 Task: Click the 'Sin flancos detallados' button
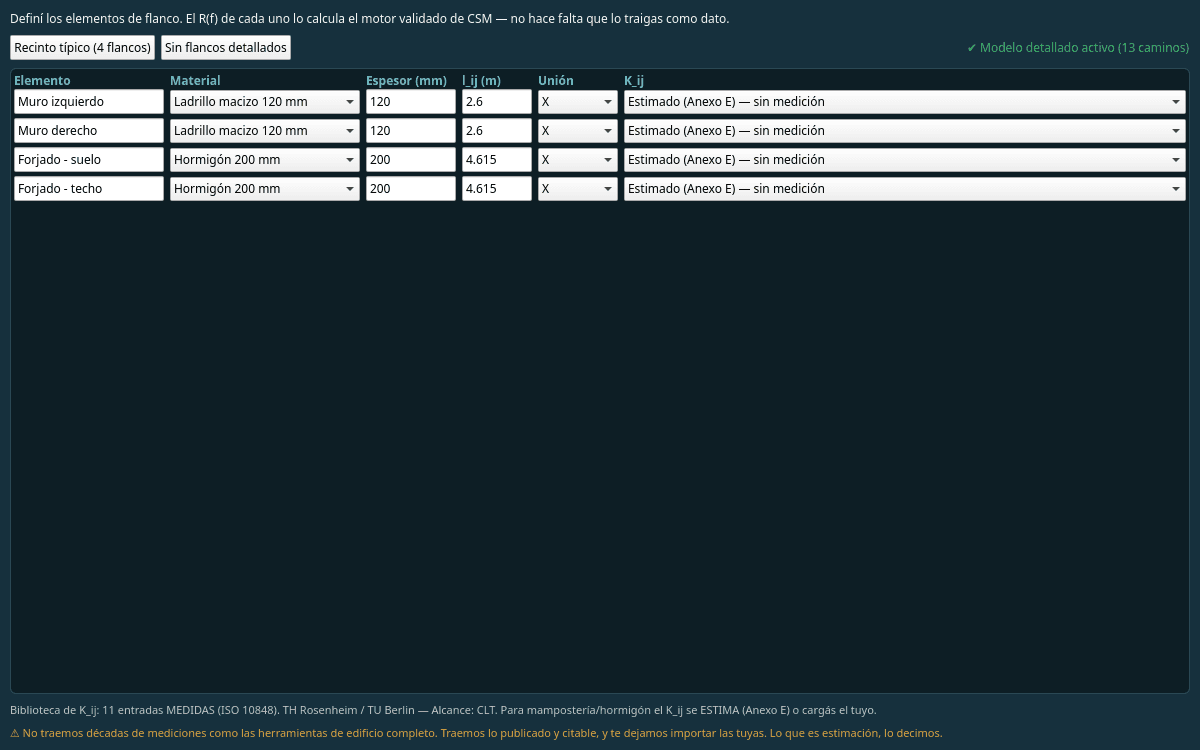[x=226, y=47]
